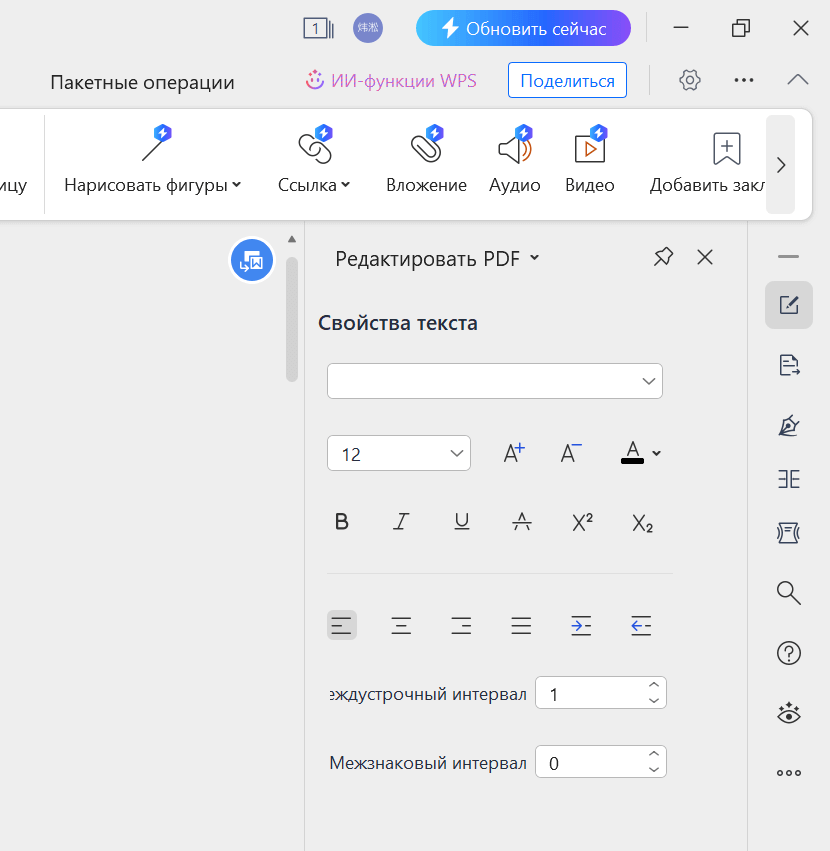Click the Обновить сейчас button
This screenshot has height=851, width=830.
(x=523, y=27)
